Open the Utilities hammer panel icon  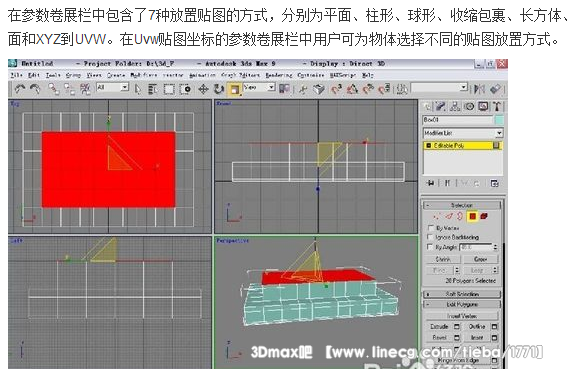[x=496, y=106]
